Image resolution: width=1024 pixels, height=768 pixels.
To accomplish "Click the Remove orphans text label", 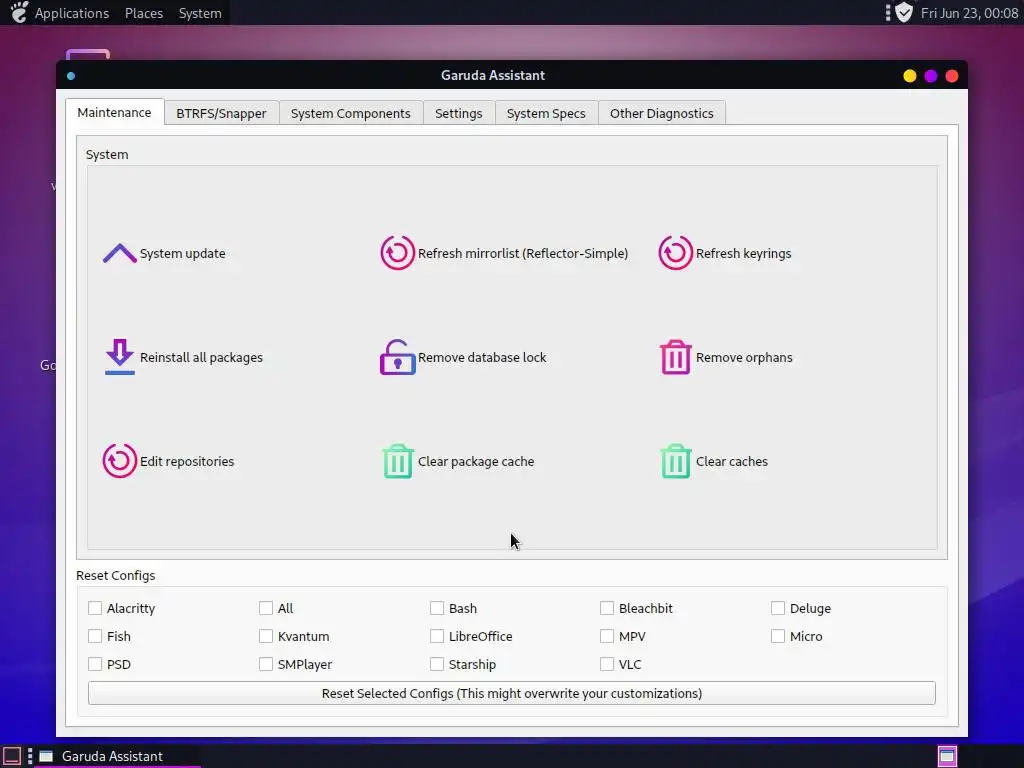I will tap(744, 357).
